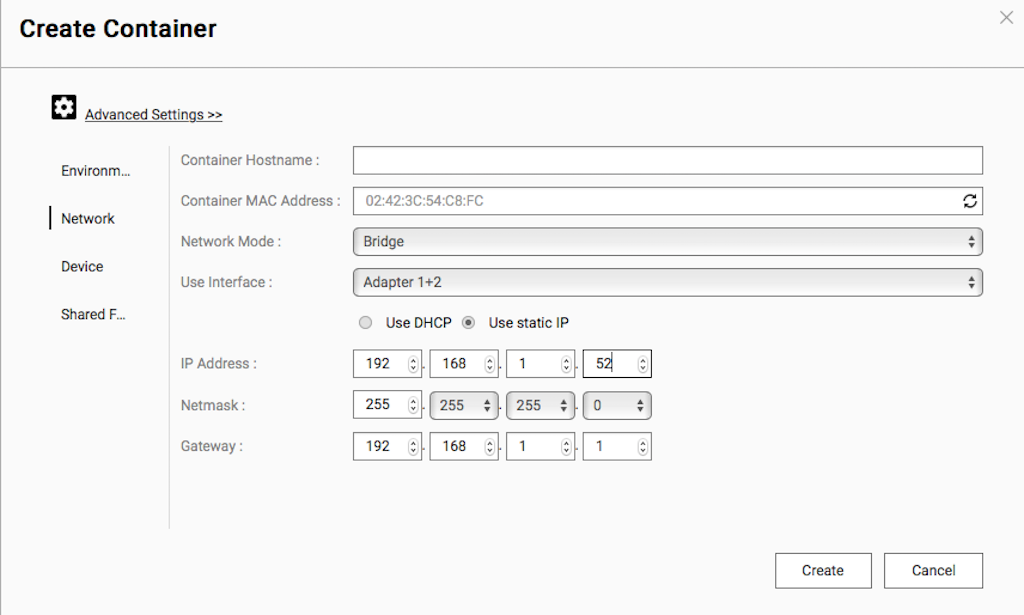Switch to the Environment tab
This screenshot has height=615, width=1024.
pos(95,171)
